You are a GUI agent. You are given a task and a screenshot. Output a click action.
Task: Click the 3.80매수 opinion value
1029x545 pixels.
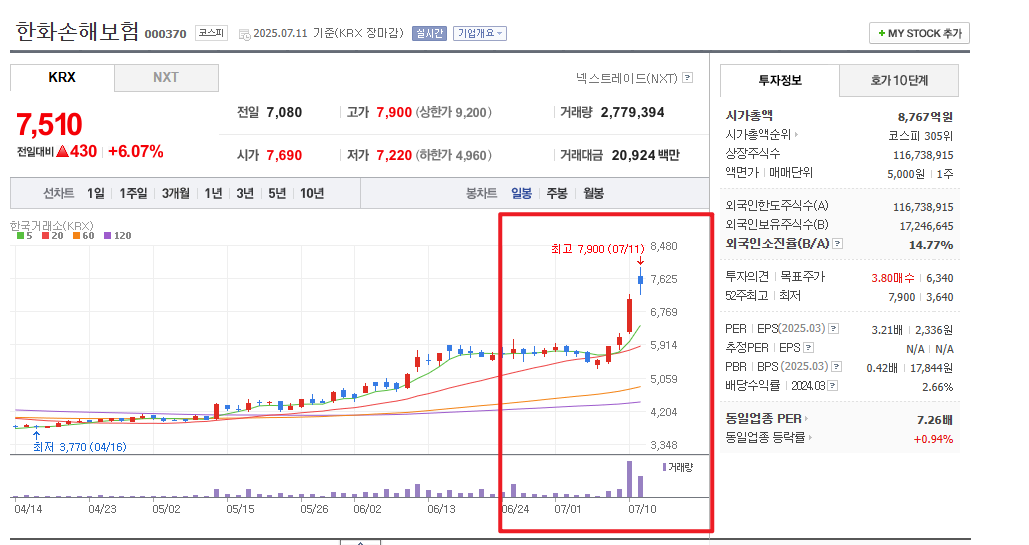(x=892, y=278)
